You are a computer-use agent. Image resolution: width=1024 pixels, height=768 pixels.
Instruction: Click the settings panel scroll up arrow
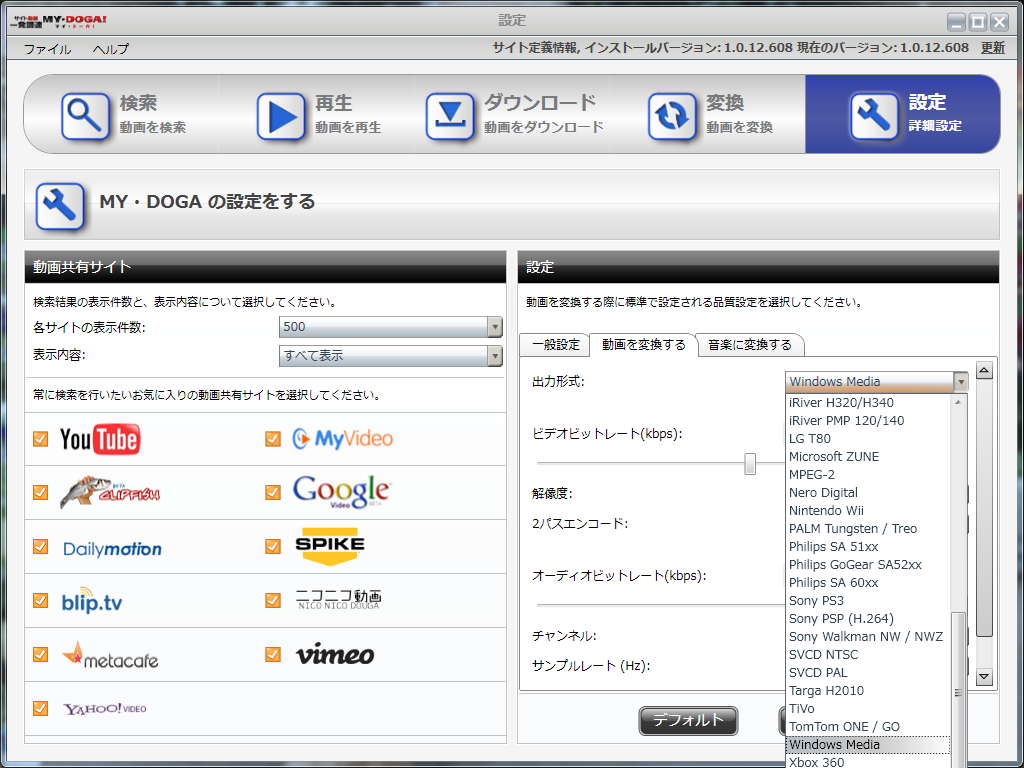click(x=984, y=371)
